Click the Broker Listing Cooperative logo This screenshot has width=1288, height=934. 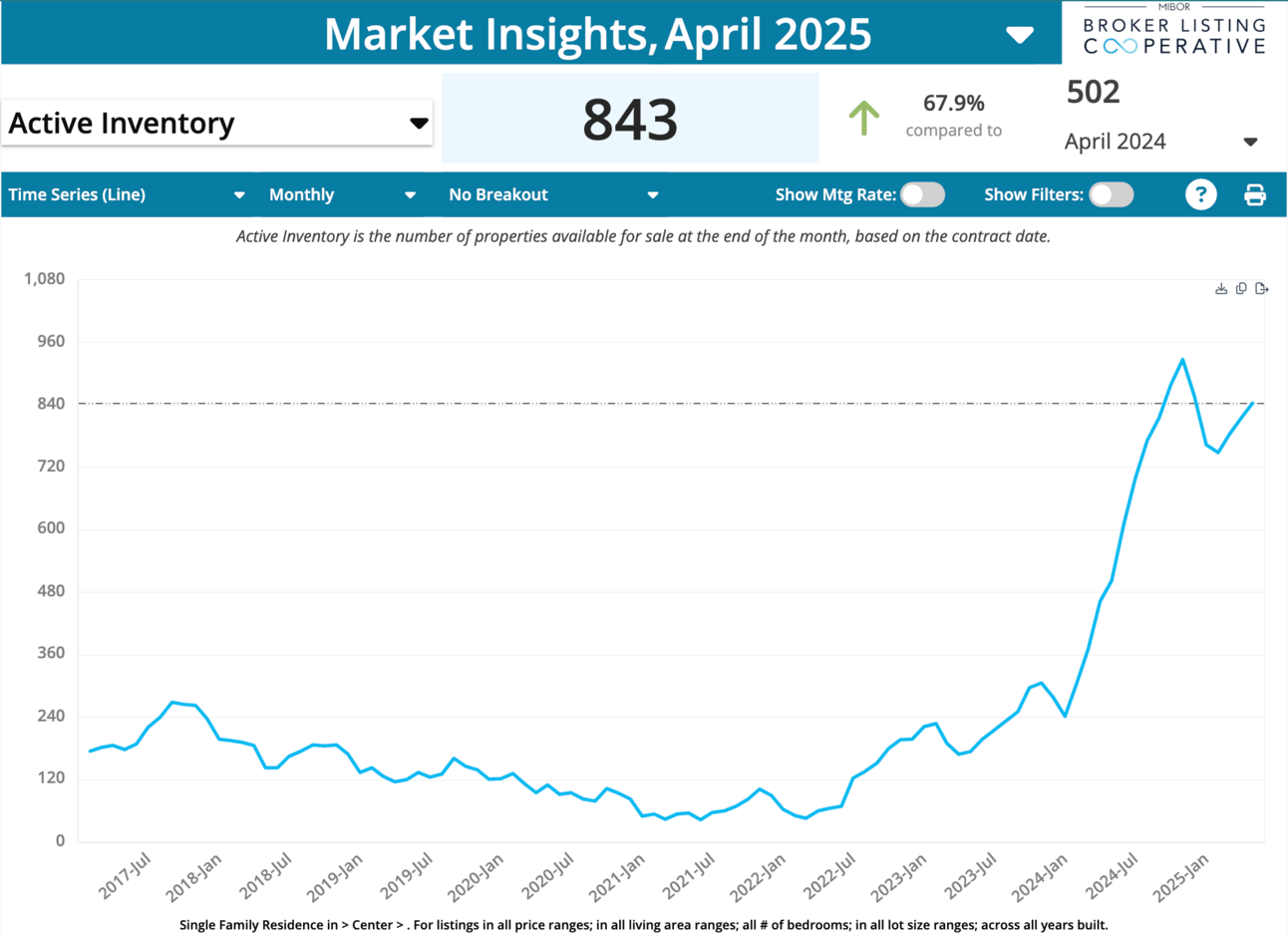[x=1174, y=31]
